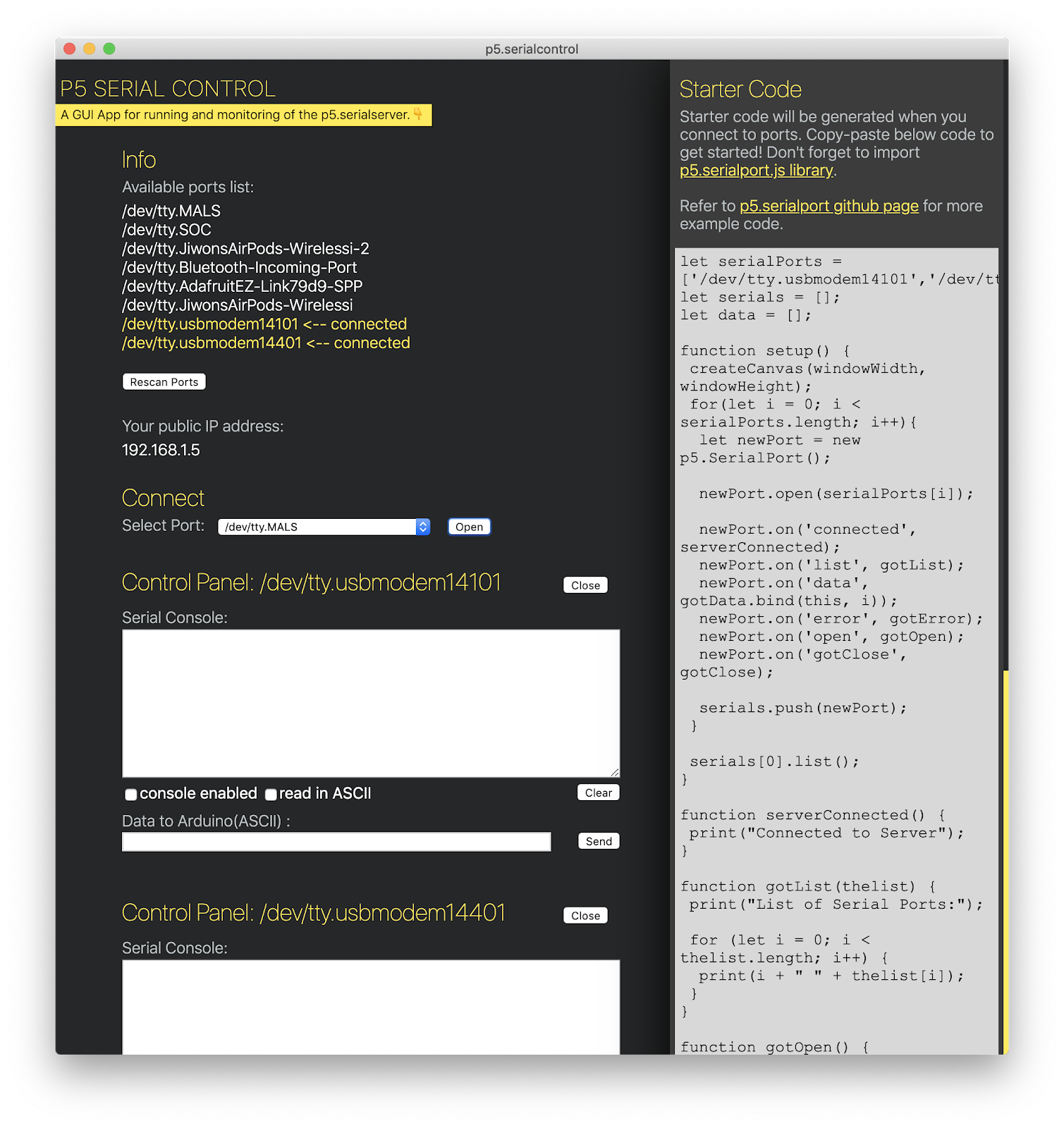Viewport: 1064px width, 1128px height.
Task: Select /dev/tty.AdafruitEZ-Link79d9-SPP entry
Action: 243,286
